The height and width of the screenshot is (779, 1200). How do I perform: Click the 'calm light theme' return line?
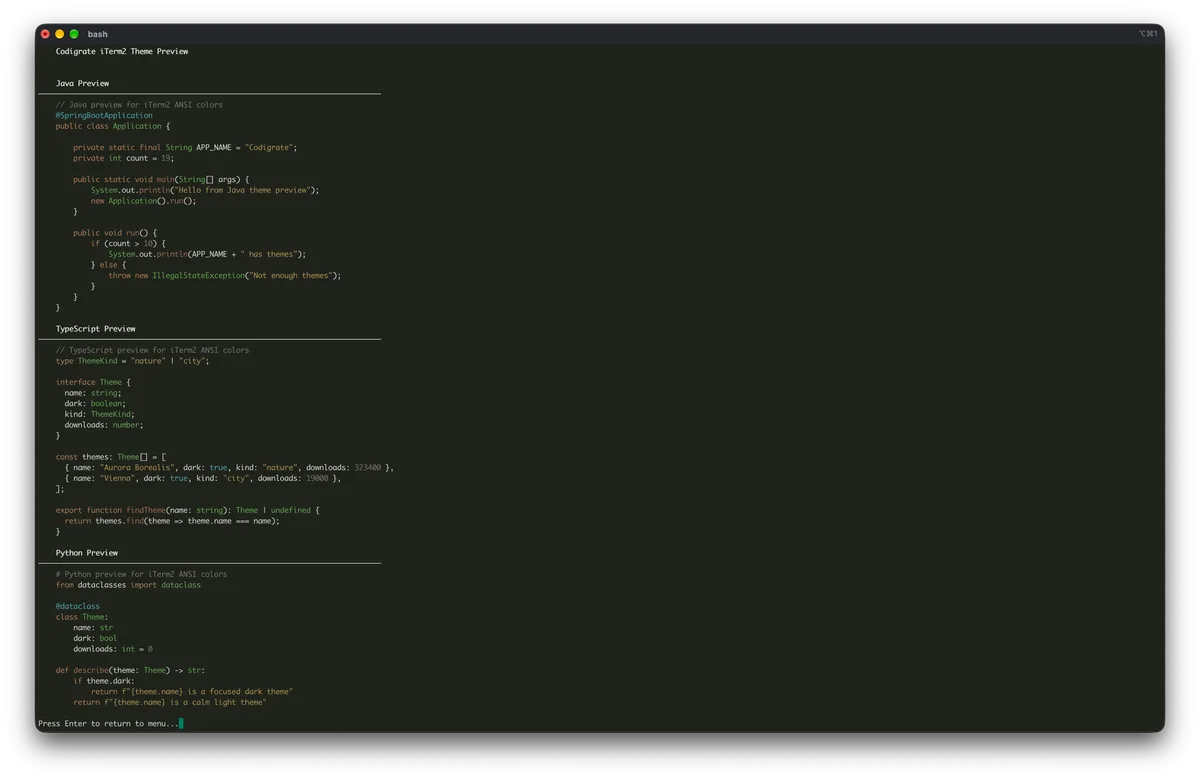point(170,702)
